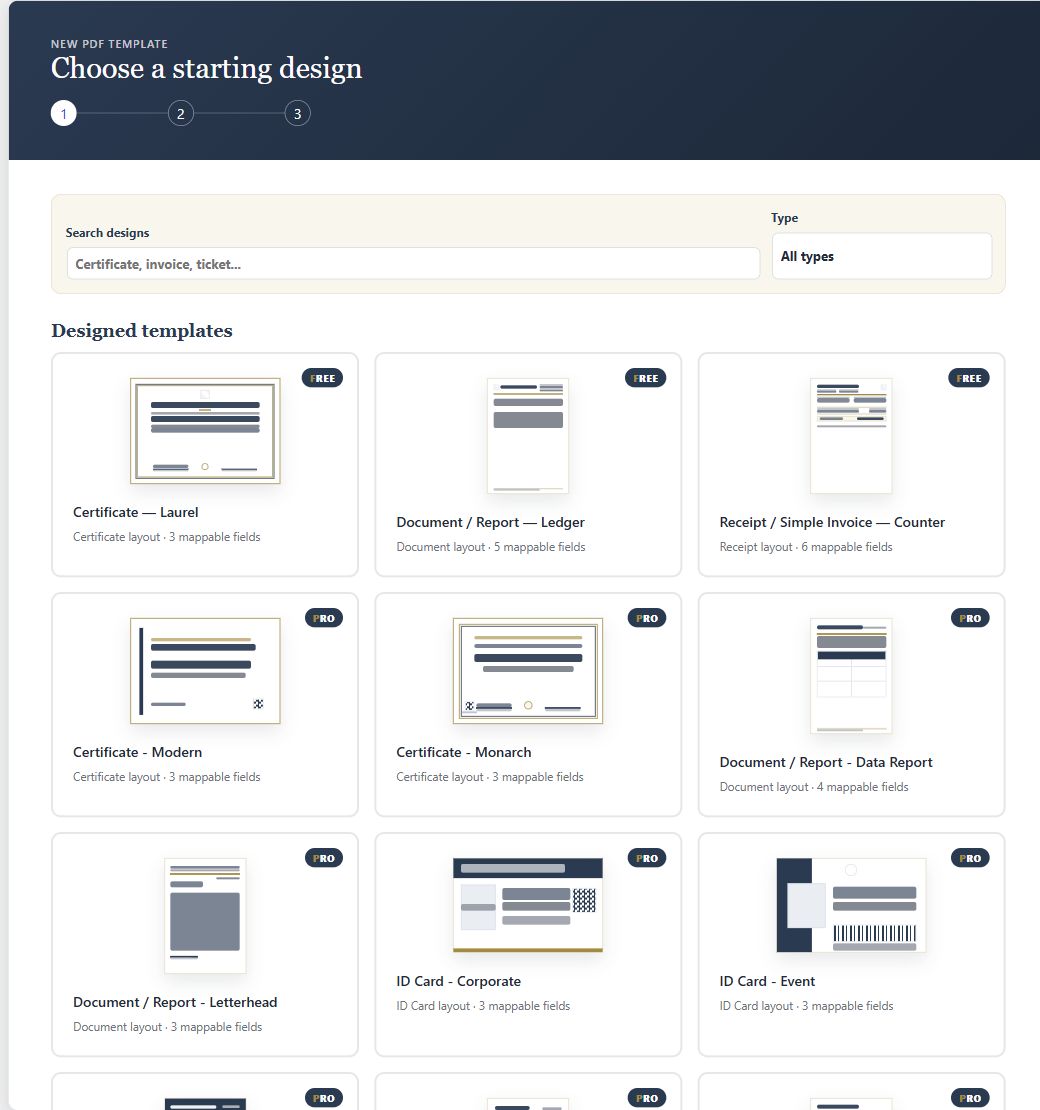
Task: Click FREE badge on Ledger report card
Action: [x=646, y=378]
